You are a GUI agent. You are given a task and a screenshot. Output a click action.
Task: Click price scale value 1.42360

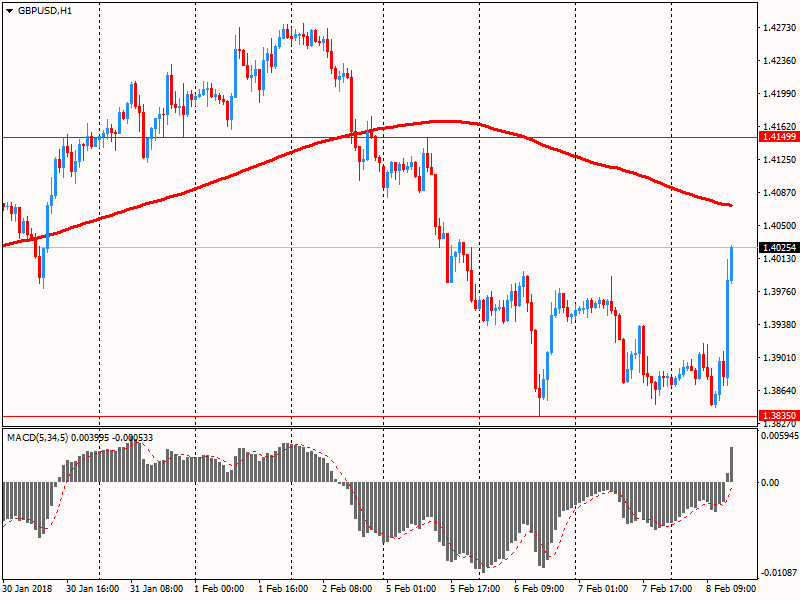pos(779,61)
